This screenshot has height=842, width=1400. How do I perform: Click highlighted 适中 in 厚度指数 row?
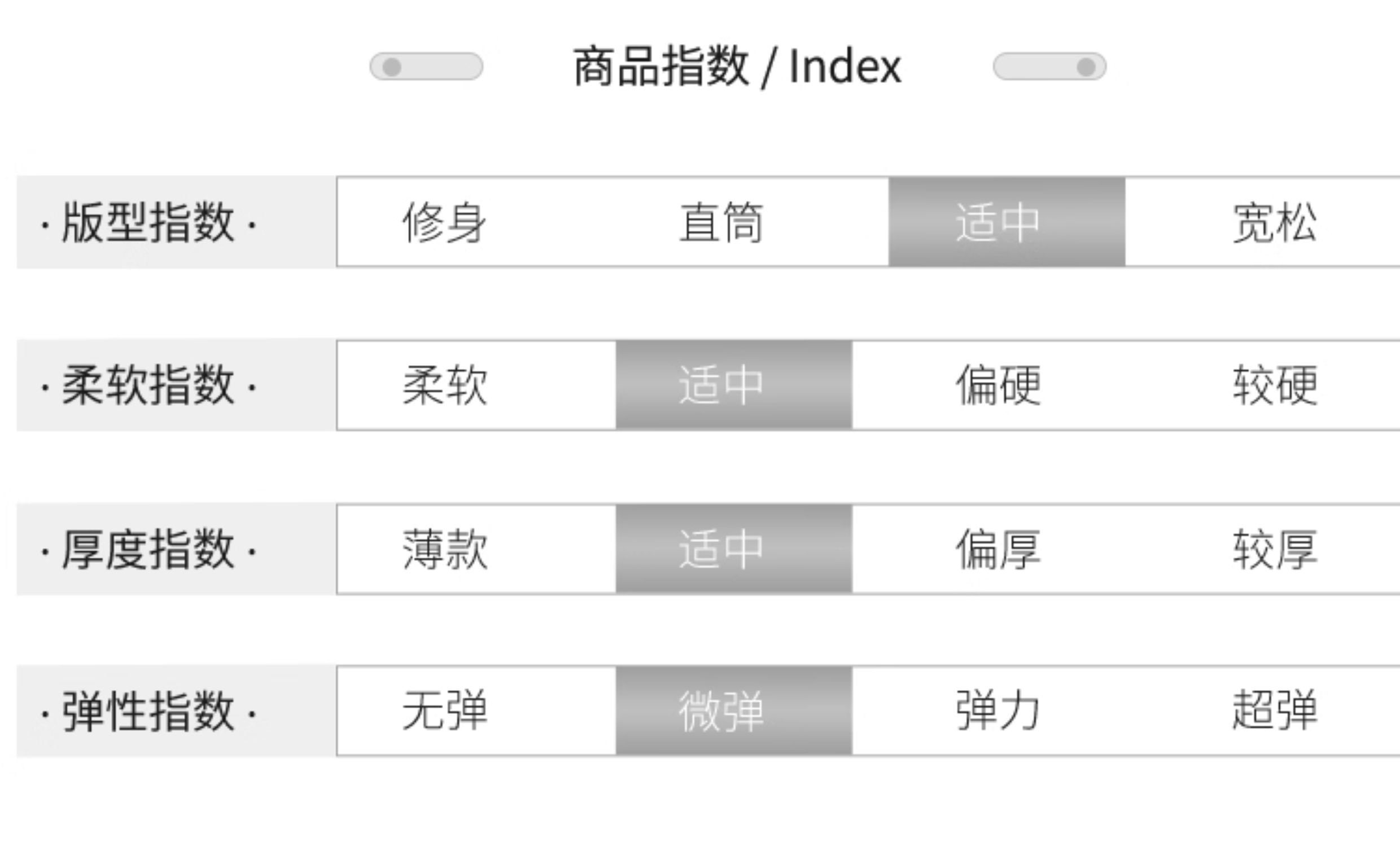734,549
